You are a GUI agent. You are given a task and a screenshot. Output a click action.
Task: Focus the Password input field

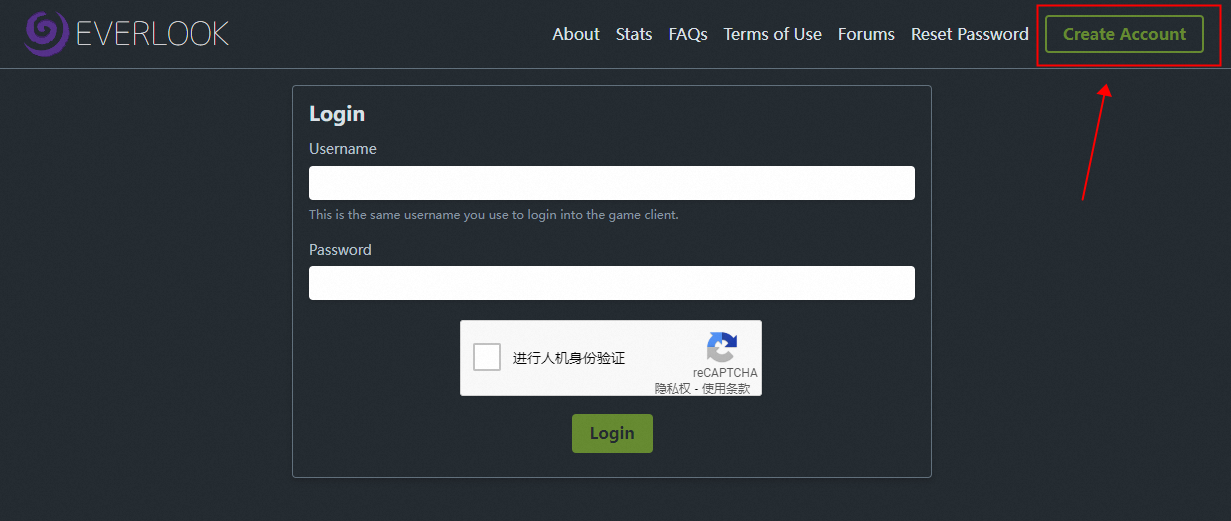point(611,283)
